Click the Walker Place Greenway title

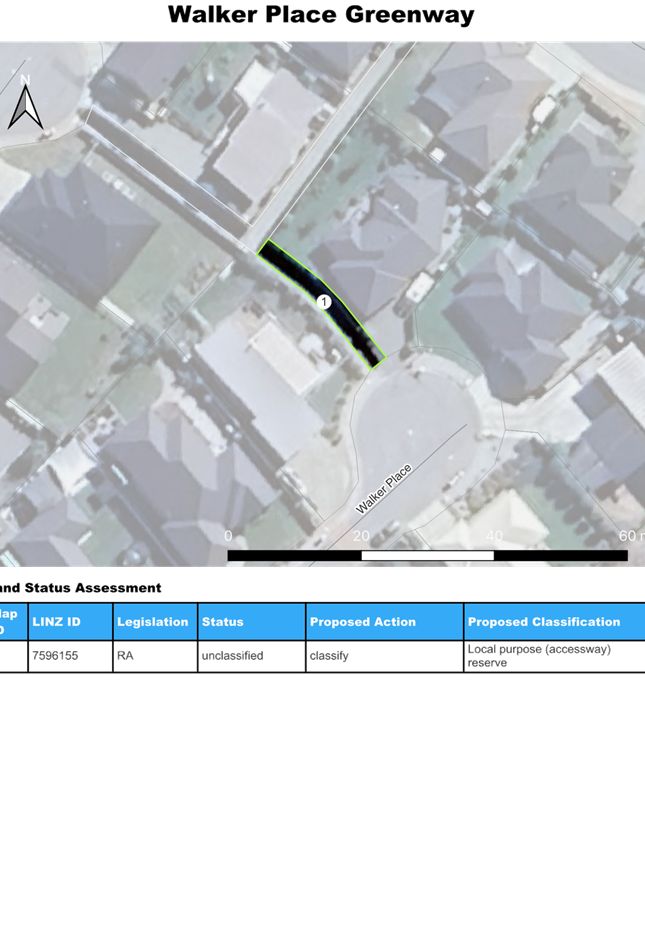321,15
